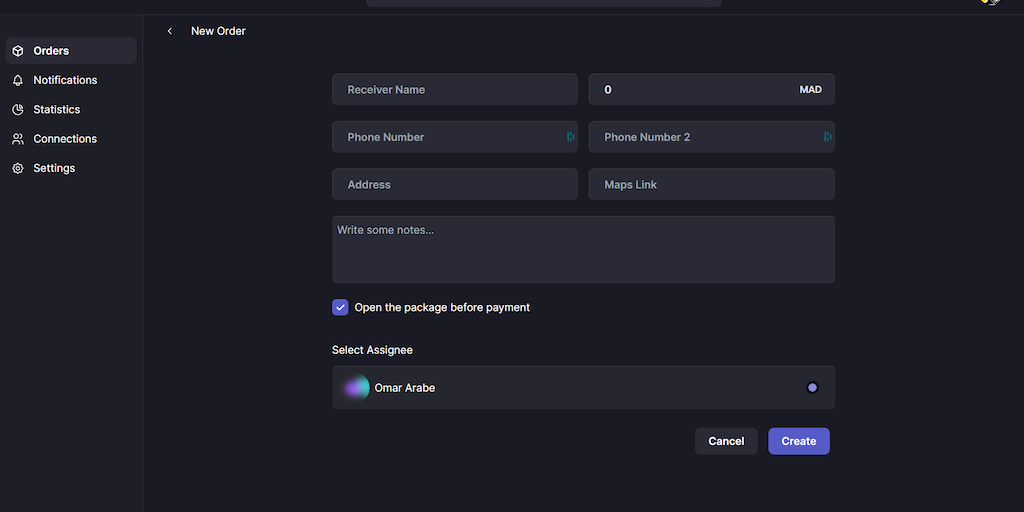Click the Statistics pie chart icon

(18, 110)
